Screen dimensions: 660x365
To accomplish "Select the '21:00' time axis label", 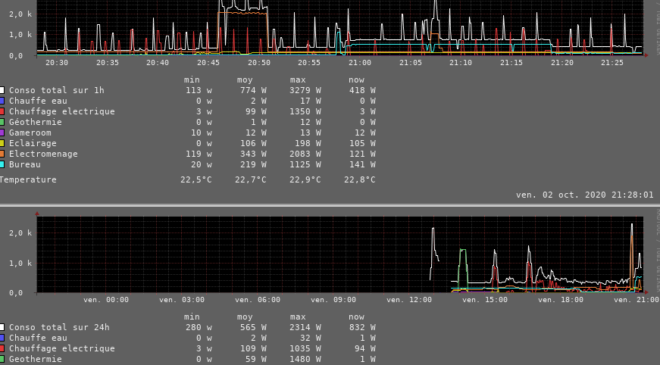I will point(359,63).
